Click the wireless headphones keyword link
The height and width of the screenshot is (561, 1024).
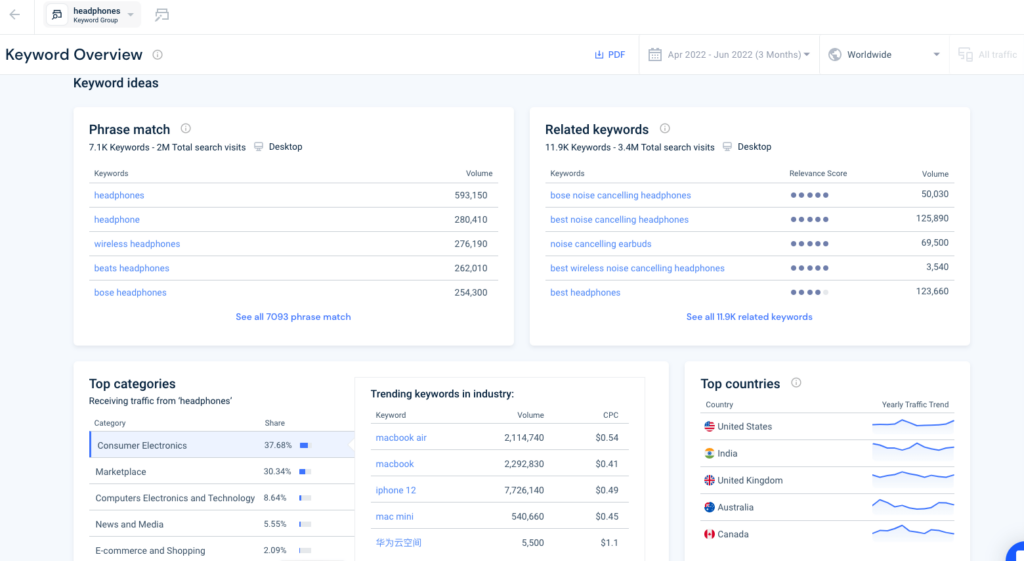137,244
